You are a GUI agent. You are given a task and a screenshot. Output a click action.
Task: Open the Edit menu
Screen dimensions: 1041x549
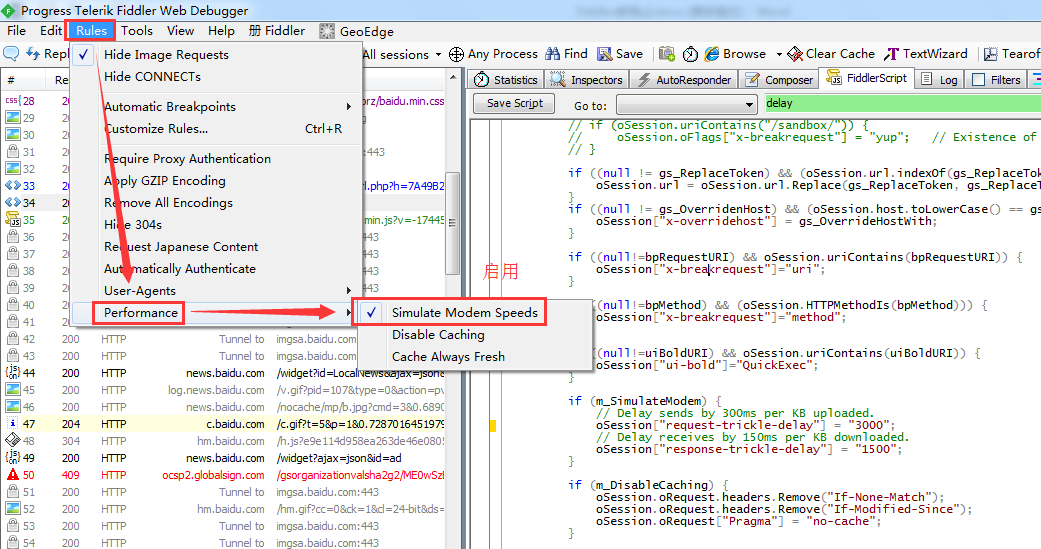click(50, 31)
